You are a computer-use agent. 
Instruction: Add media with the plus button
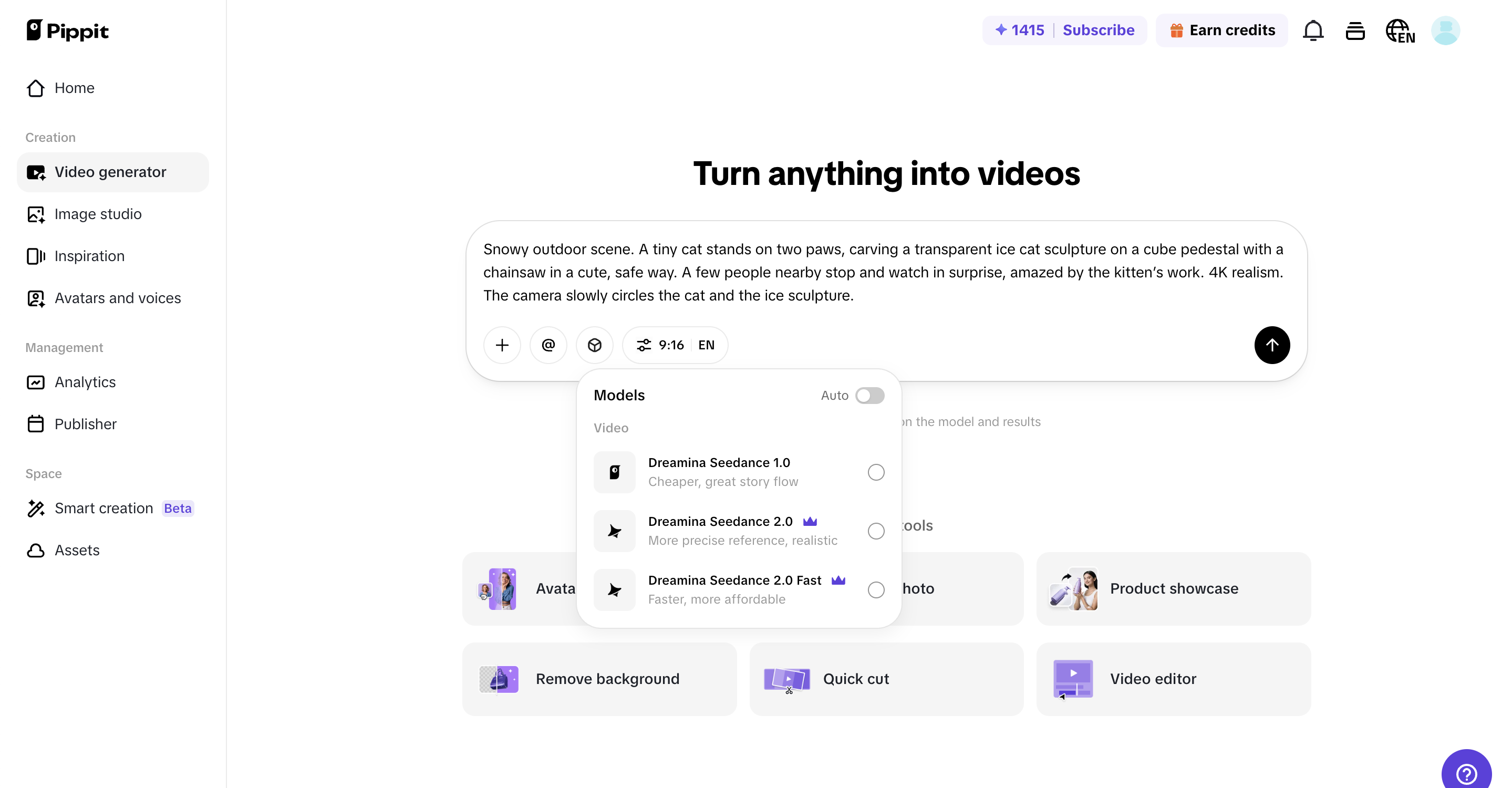(502, 345)
